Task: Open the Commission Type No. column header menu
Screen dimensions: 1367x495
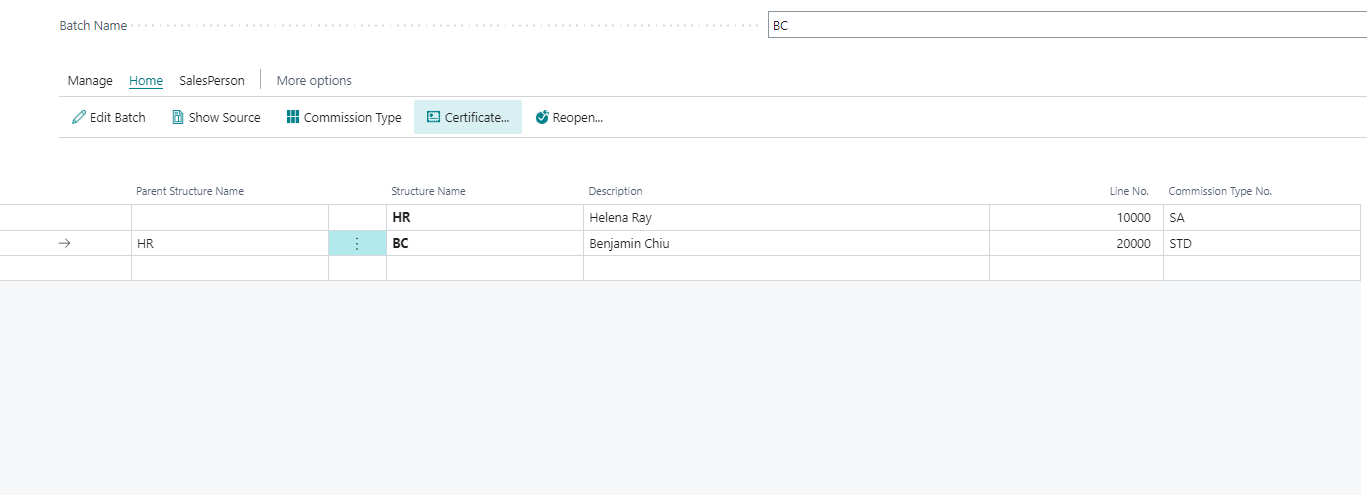Action: pyautogui.click(x=1220, y=191)
